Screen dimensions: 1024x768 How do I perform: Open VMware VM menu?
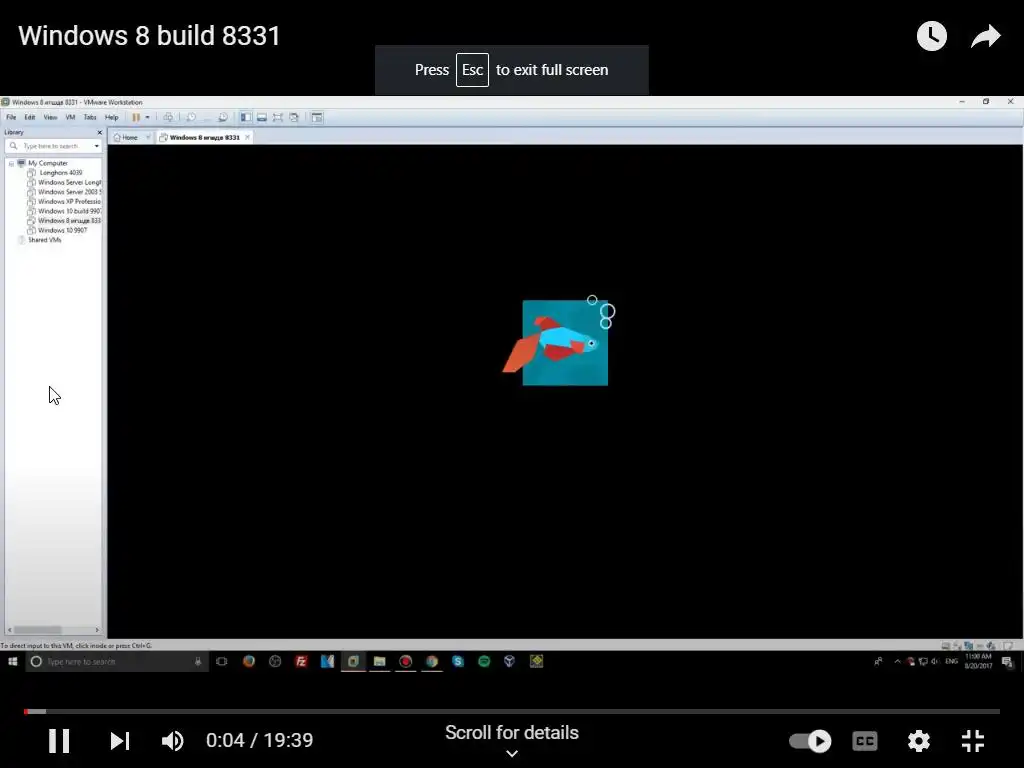point(70,118)
